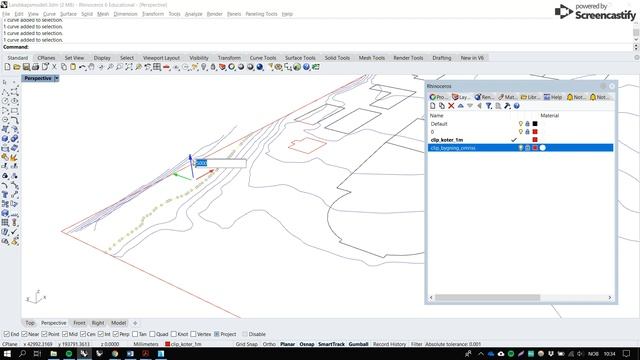Image resolution: width=640 pixels, height=360 pixels.
Task: Click the Lock padlock icon in Standard toolbar
Action: [x=213, y=67]
